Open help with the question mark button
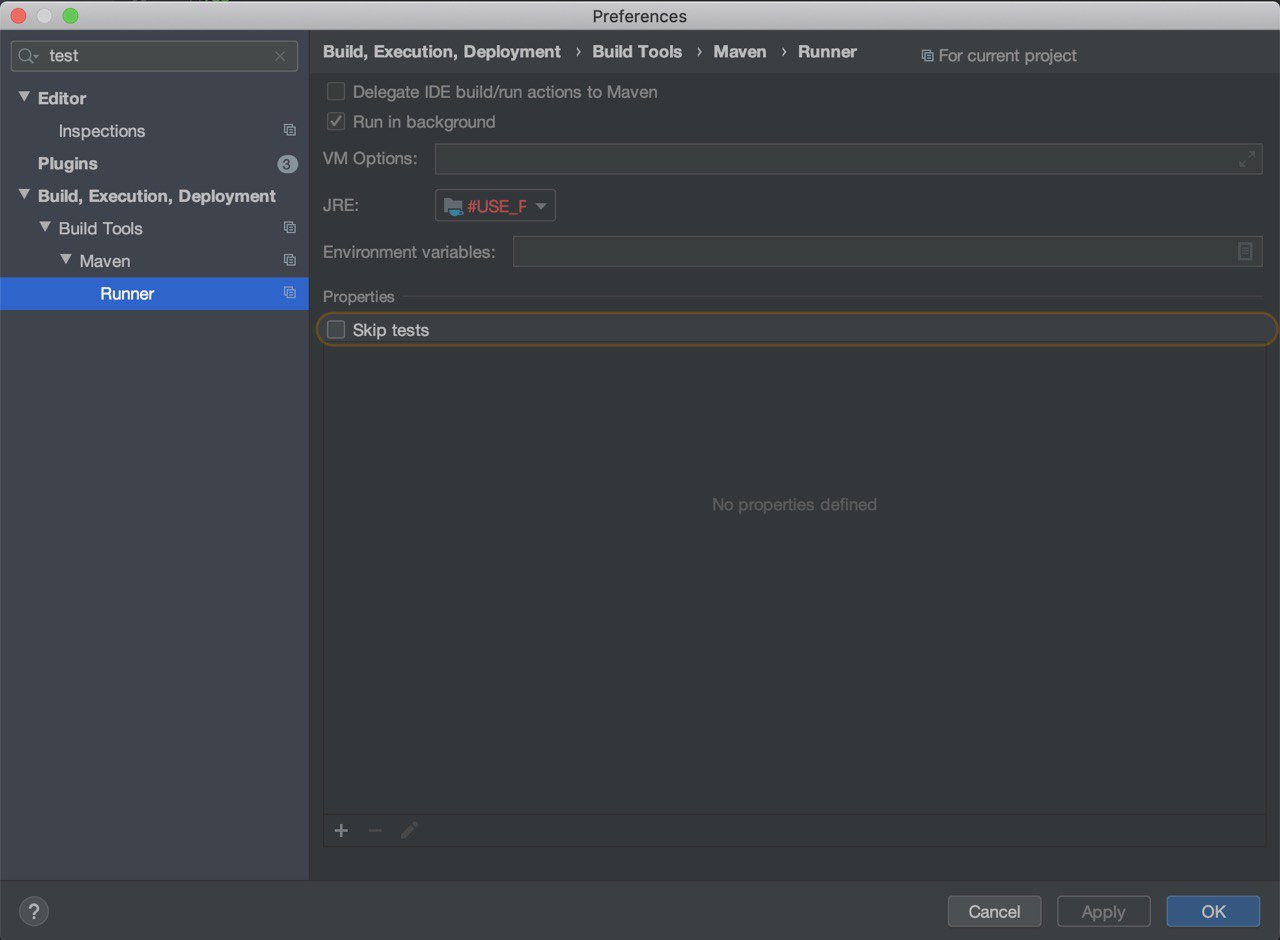Viewport: 1280px width, 940px height. pyautogui.click(x=34, y=911)
